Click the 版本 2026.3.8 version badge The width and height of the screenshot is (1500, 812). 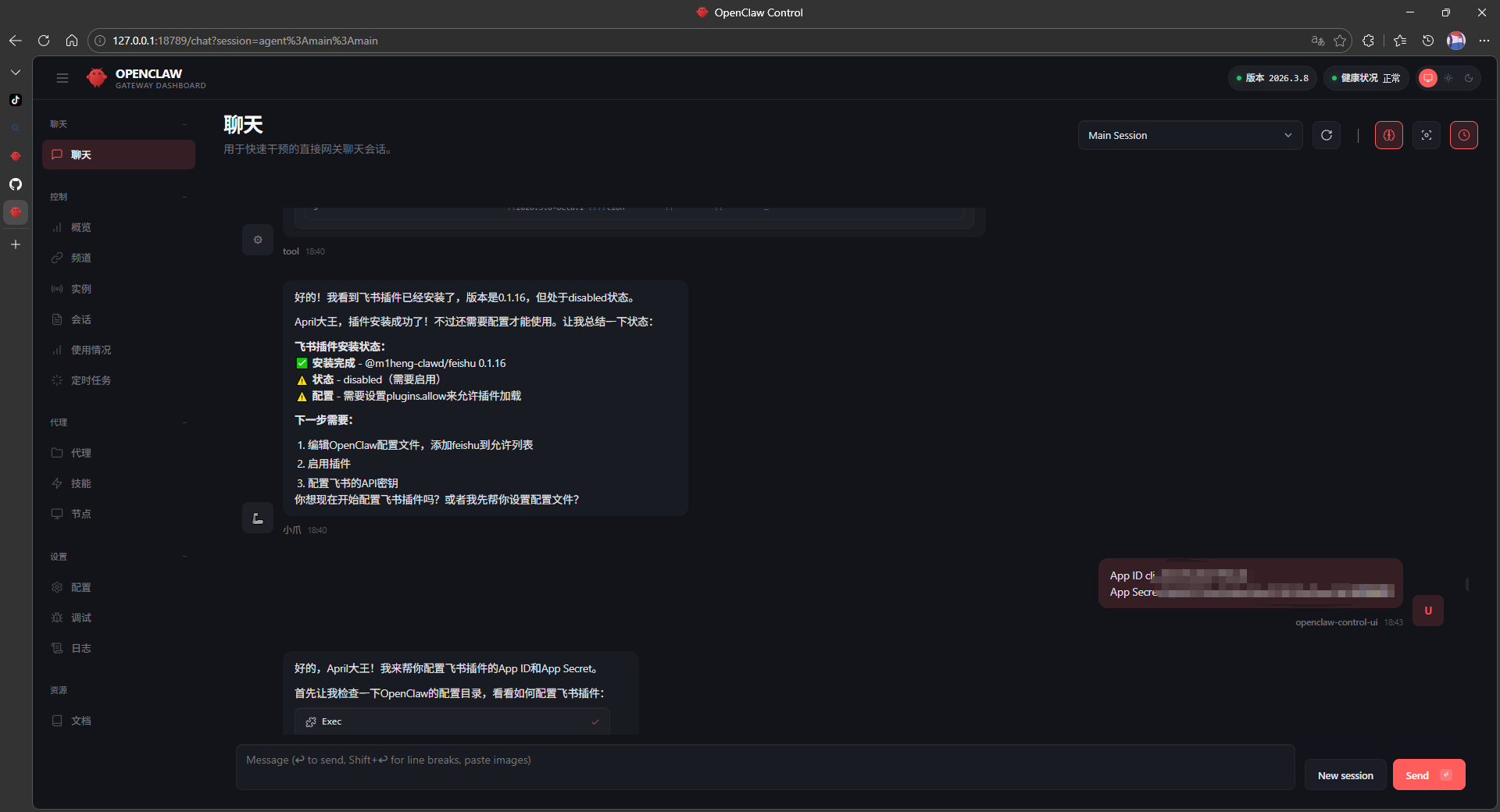click(x=1272, y=78)
